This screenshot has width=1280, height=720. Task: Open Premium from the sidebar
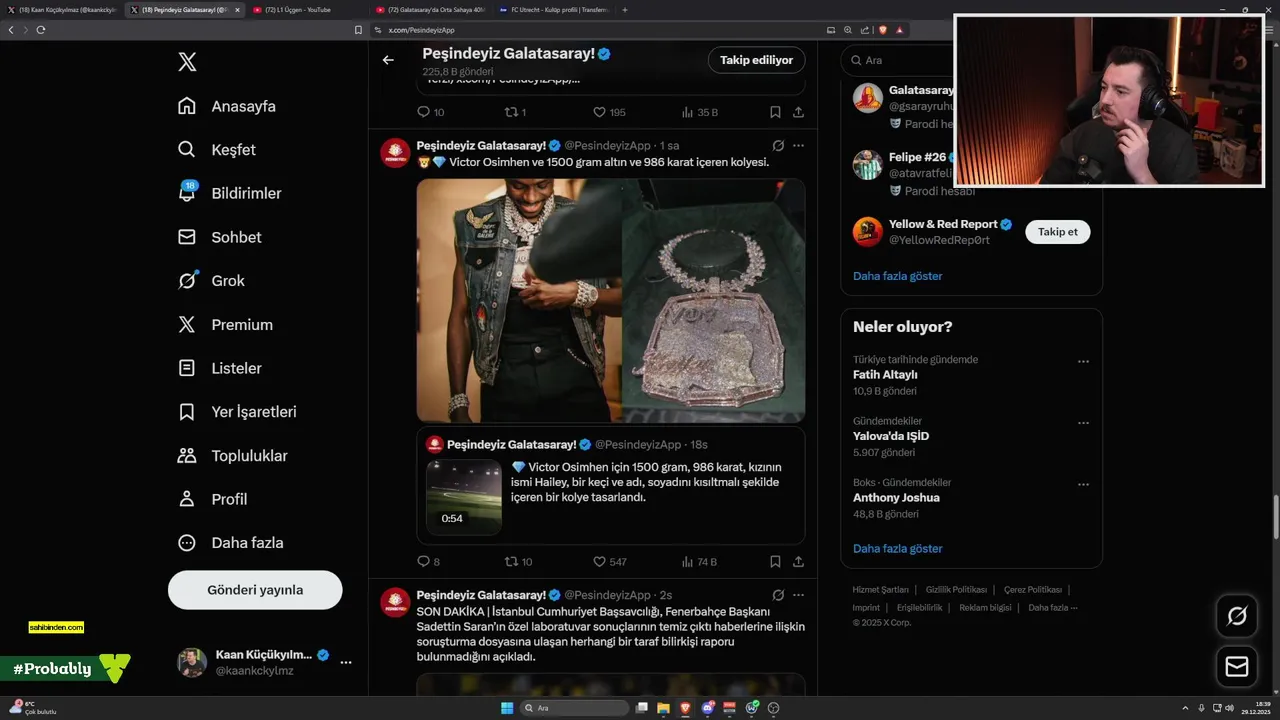tap(225, 325)
